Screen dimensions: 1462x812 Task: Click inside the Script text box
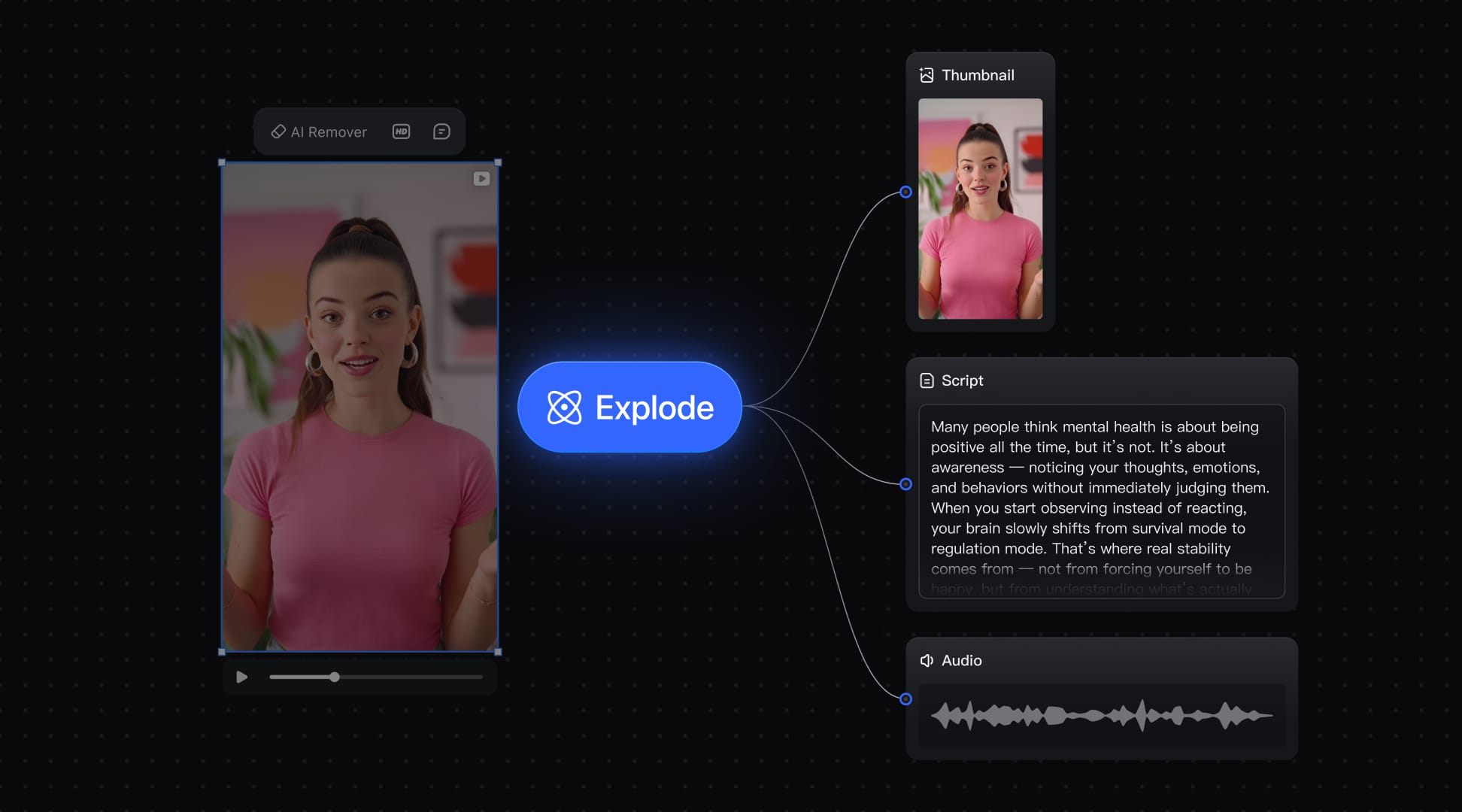click(x=1101, y=501)
